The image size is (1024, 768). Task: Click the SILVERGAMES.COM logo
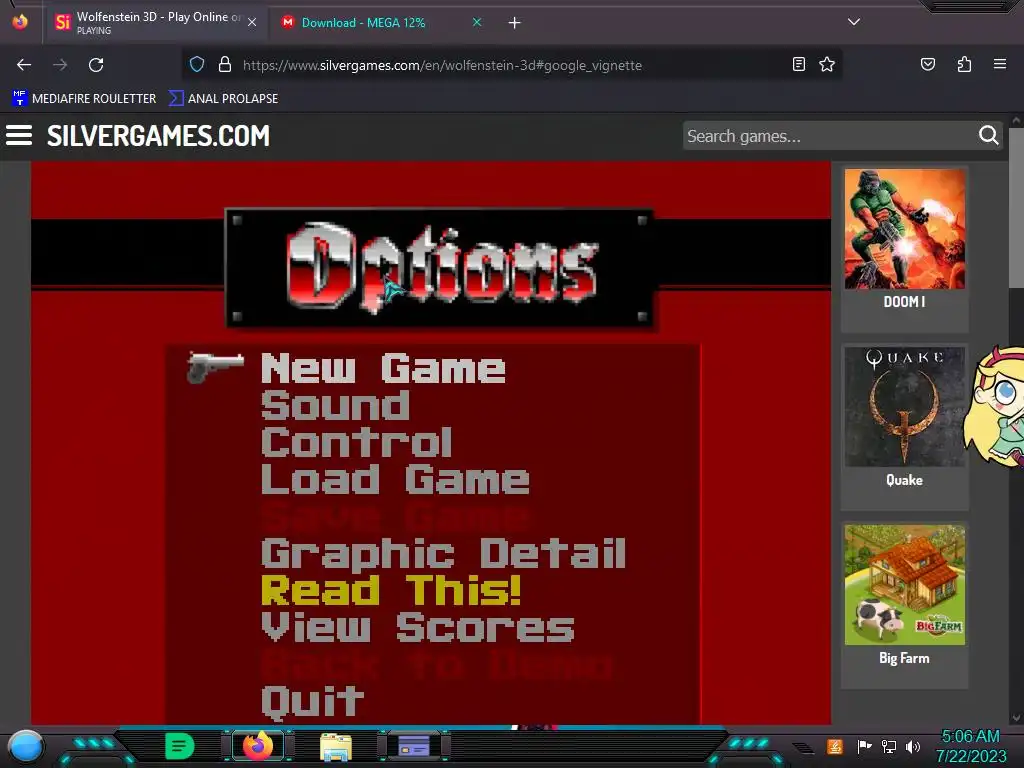(x=158, y=136)
